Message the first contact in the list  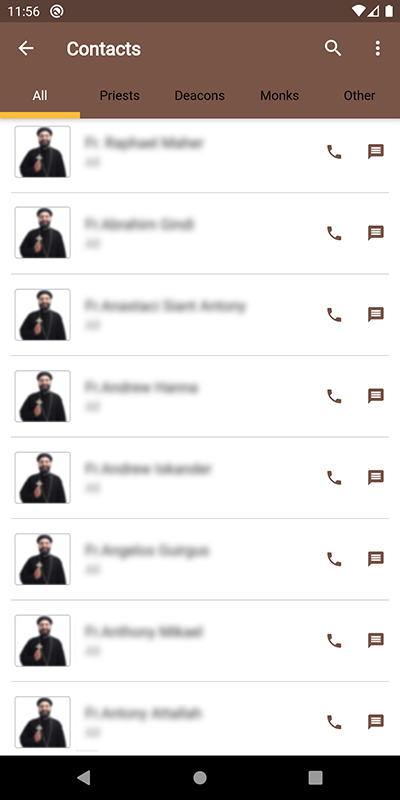[x=376, y=152]
